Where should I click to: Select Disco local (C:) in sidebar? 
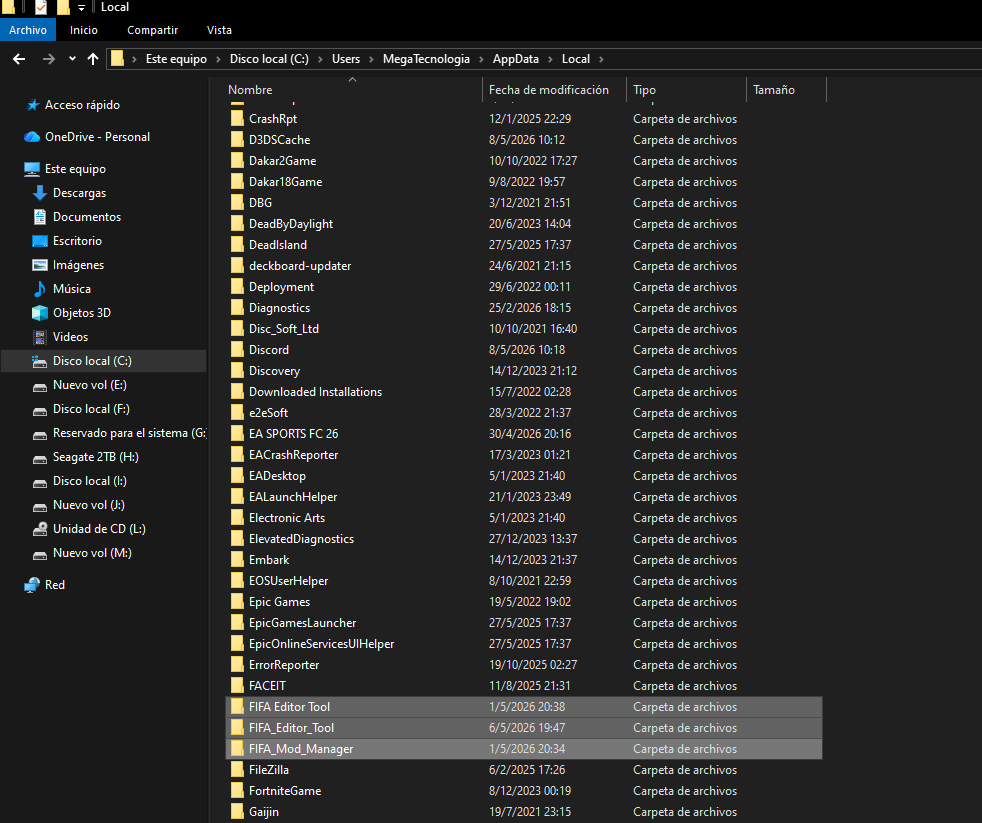tap(92, 361)
